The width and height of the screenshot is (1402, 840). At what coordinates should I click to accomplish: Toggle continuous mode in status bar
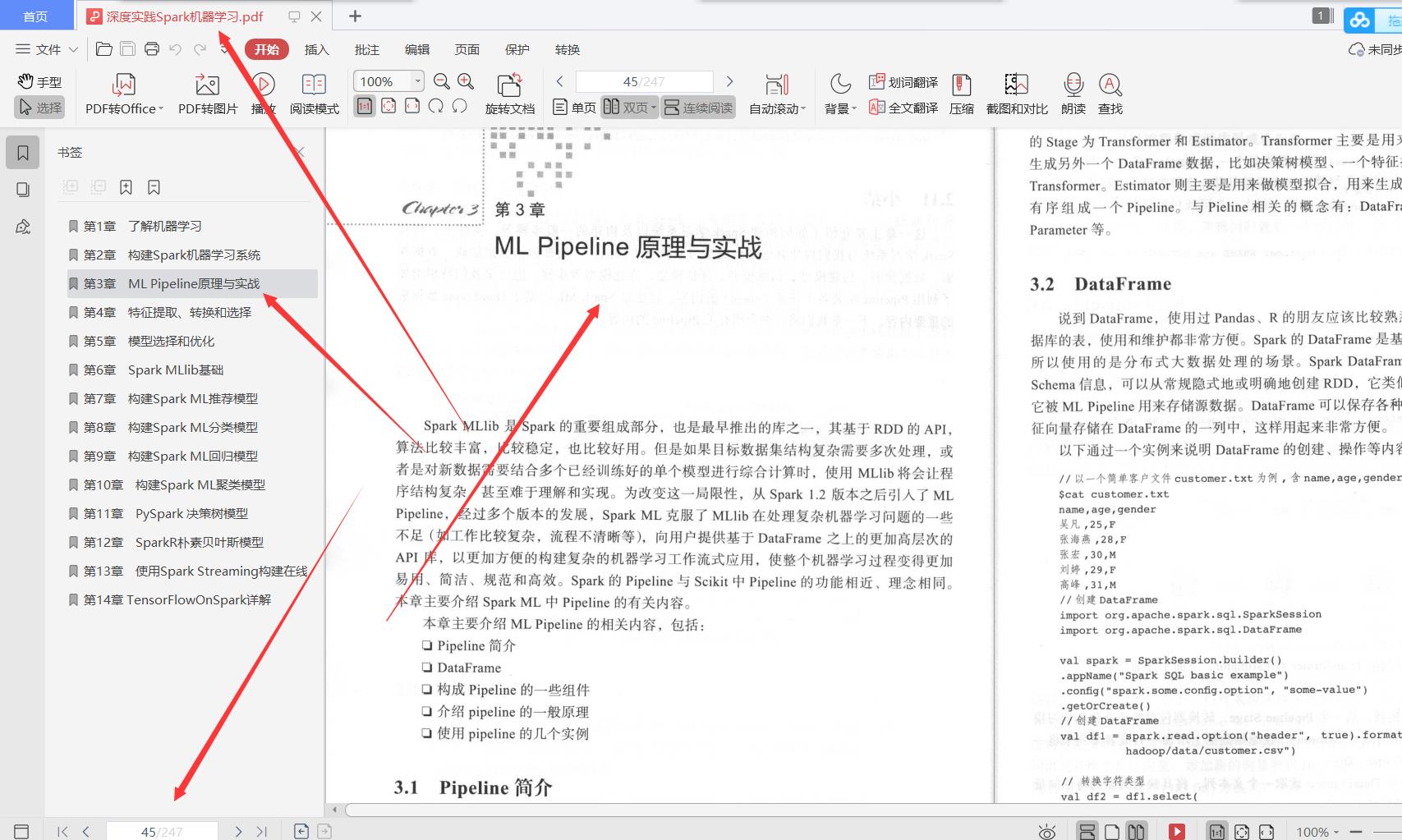pos(1087,832)
